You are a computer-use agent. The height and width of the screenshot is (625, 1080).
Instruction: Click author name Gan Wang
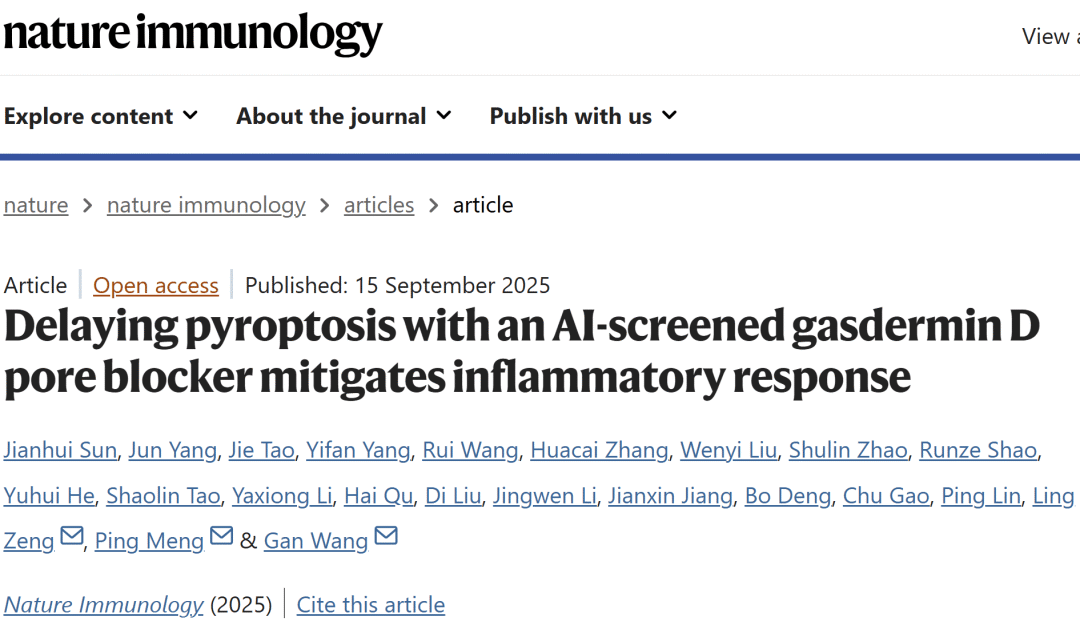(316, 541)
